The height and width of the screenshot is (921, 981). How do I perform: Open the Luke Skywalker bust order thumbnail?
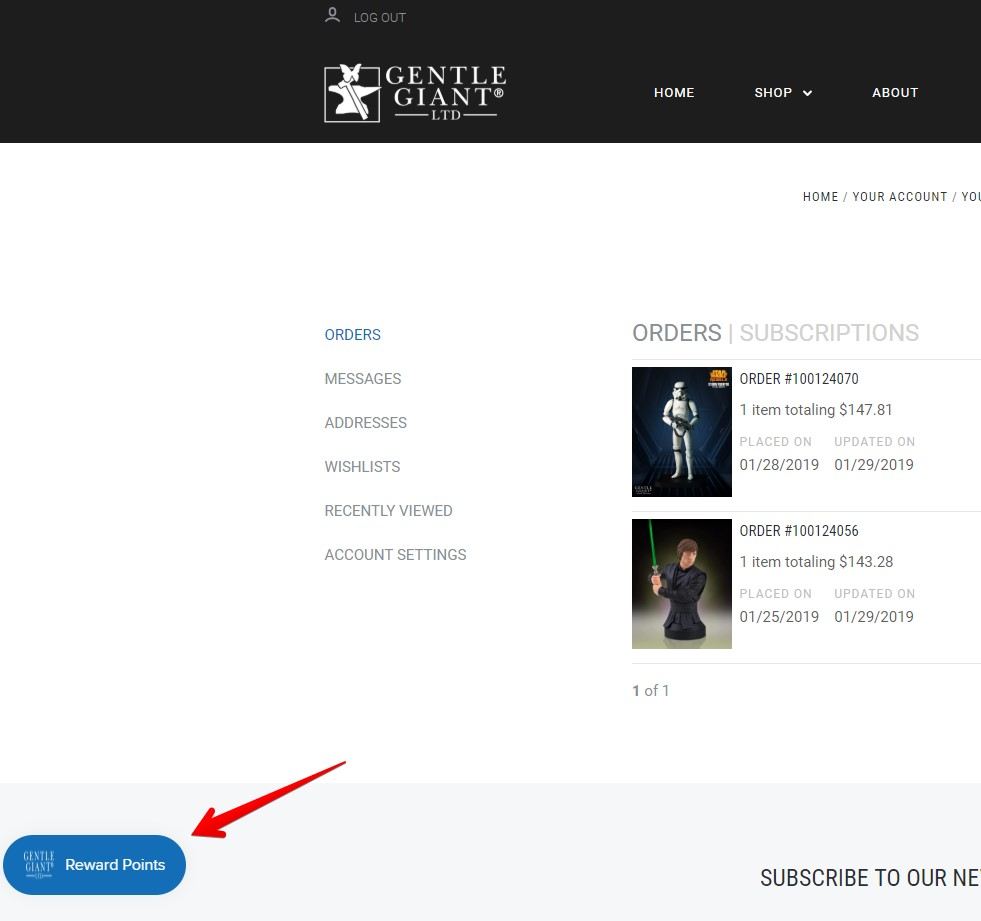tap(682, 584)
